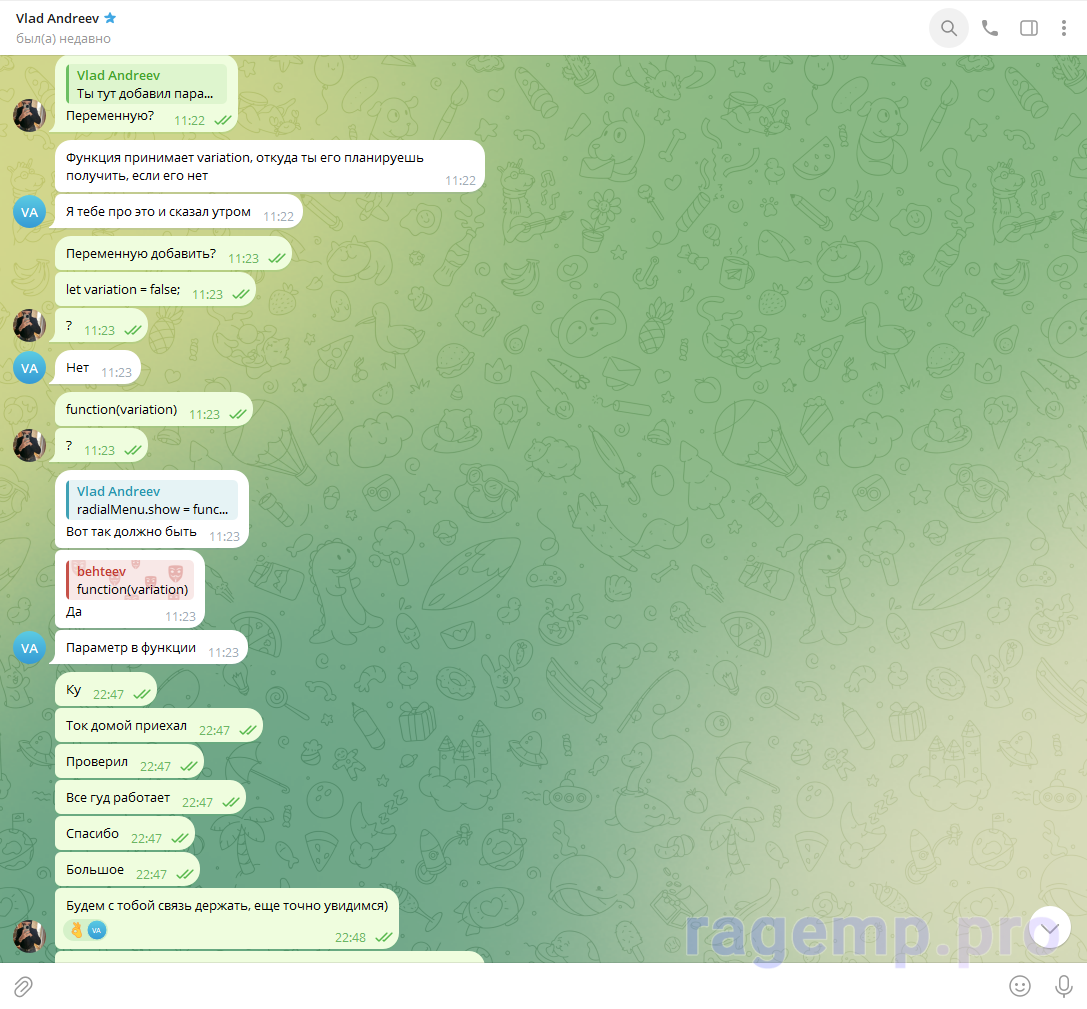Screen dimensions: 1087x1009
Task: Select the "let variation = false;" message bubble
Action: [x=123, y=290]
